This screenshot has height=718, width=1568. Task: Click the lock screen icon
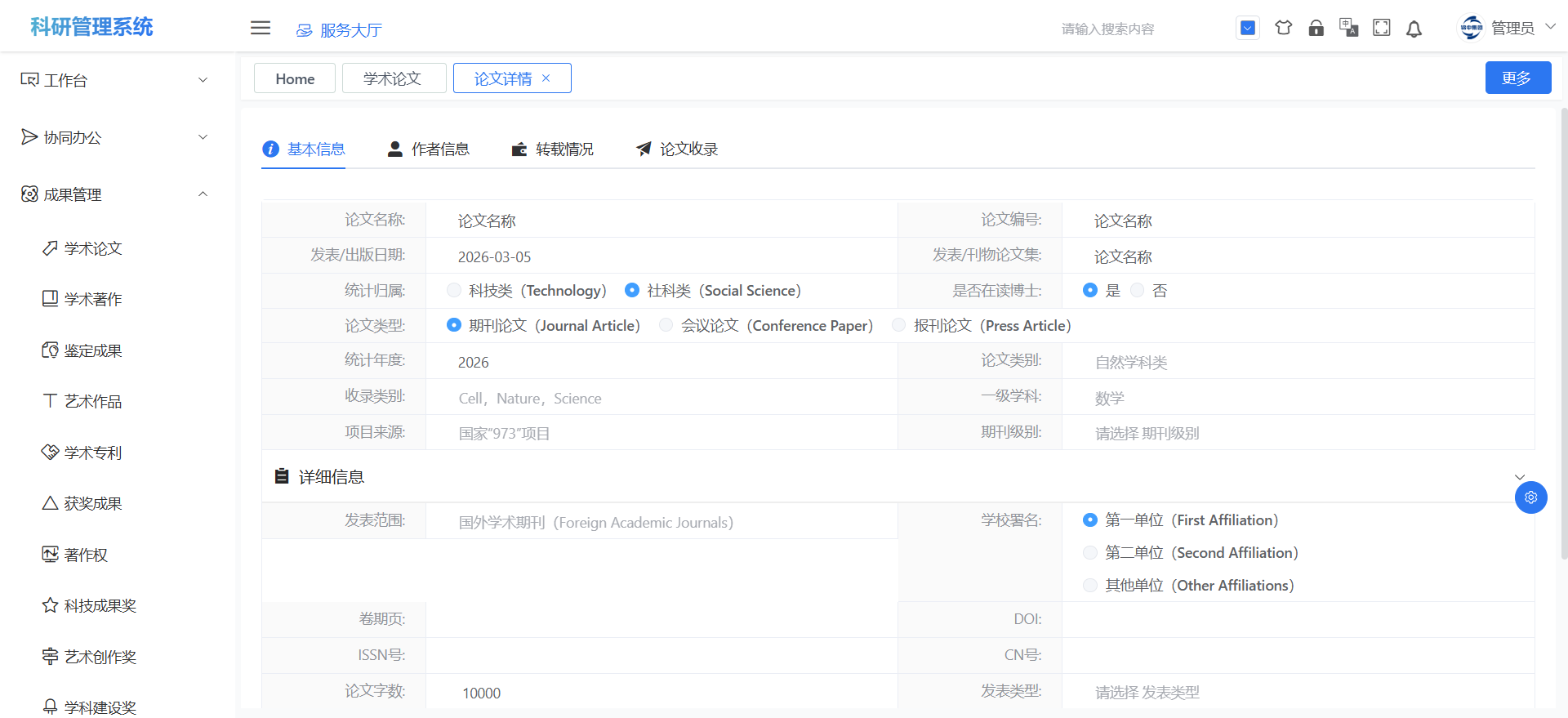coord(1316,28)
